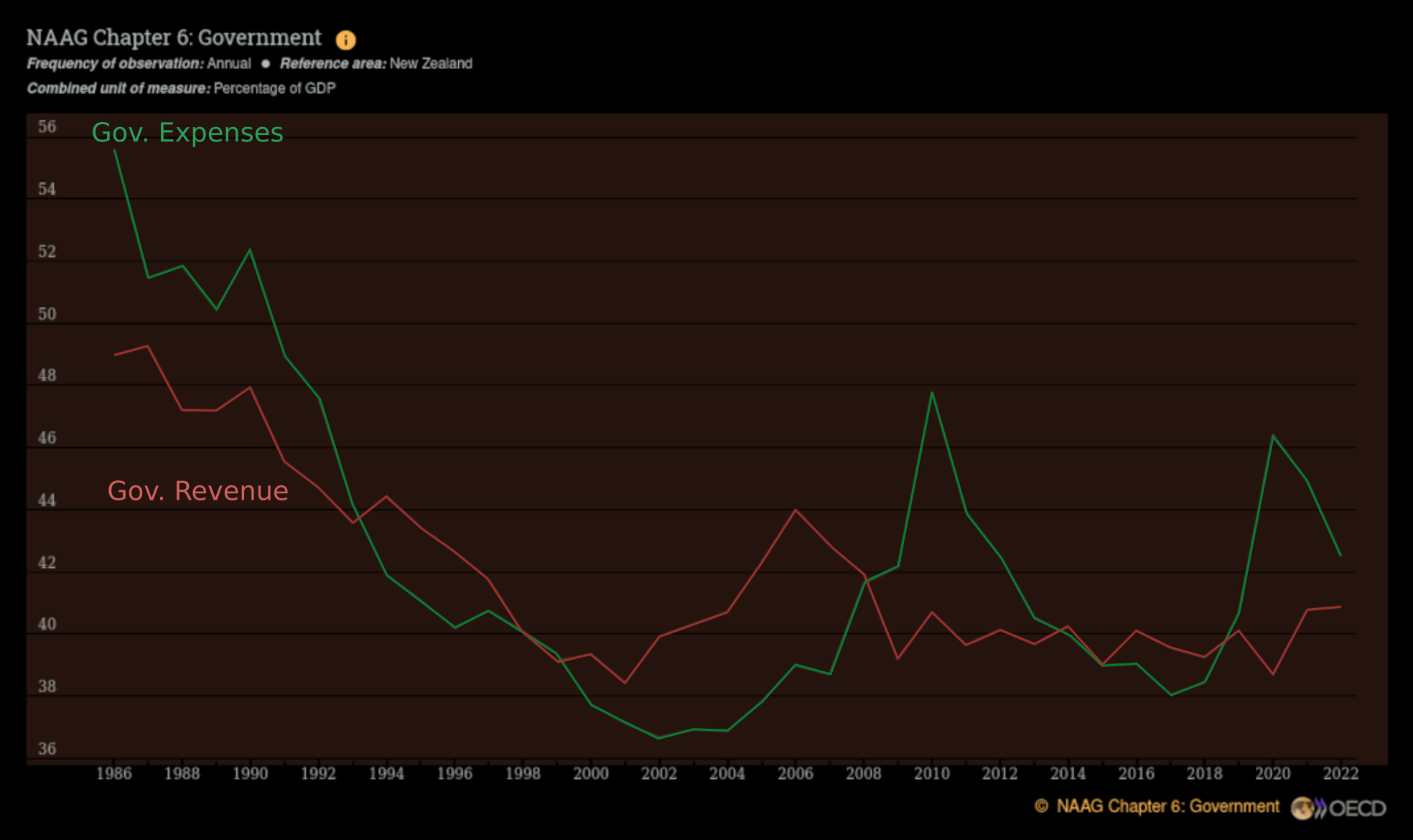Image resolution: width=1413 pixels, height=840 pixels.
Task: Click the red revenue peak at 2006
Action: click(x=796, y=510)
